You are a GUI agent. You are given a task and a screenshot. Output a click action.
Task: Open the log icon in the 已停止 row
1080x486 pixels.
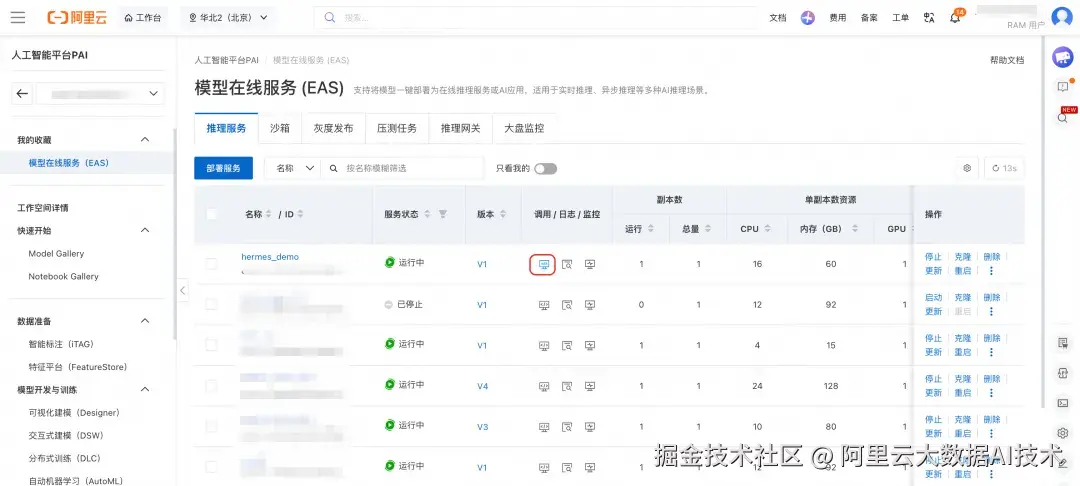pyautogui.click(x=567, y=305)
